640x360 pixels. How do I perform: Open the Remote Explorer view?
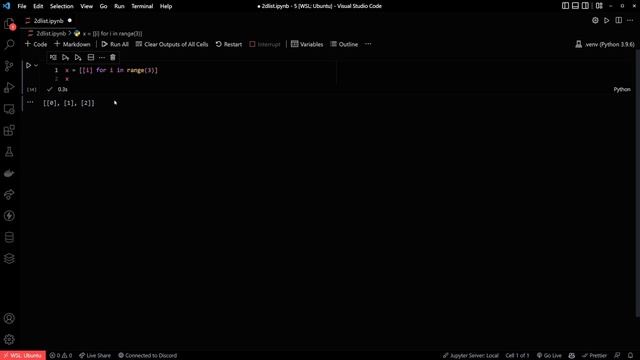[9, 109]
